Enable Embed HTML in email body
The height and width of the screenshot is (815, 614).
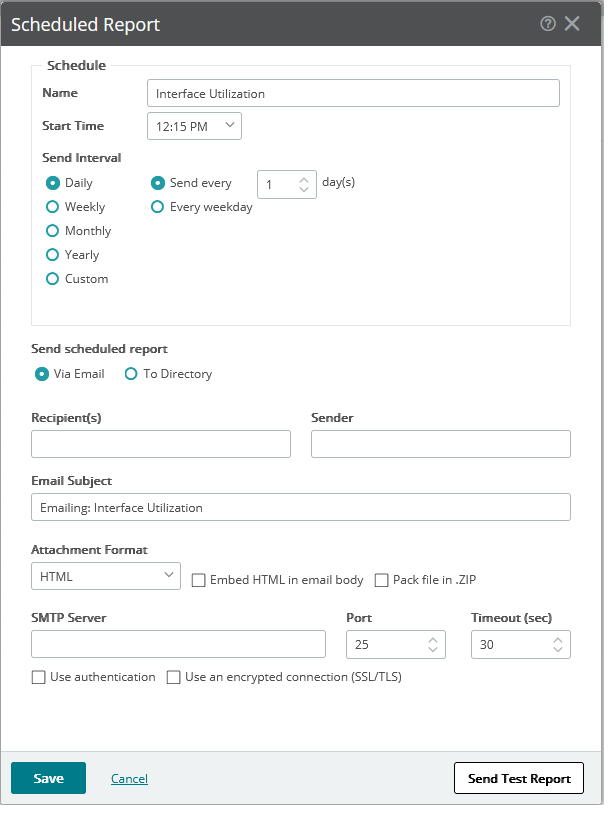[198, 580]
